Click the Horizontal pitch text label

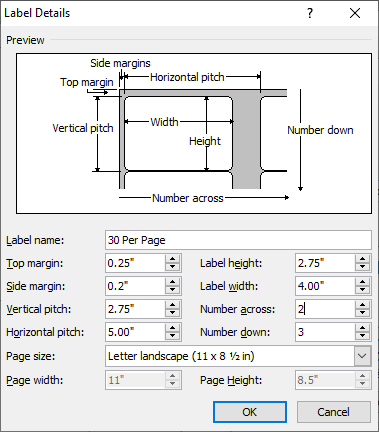click(45, 332)
